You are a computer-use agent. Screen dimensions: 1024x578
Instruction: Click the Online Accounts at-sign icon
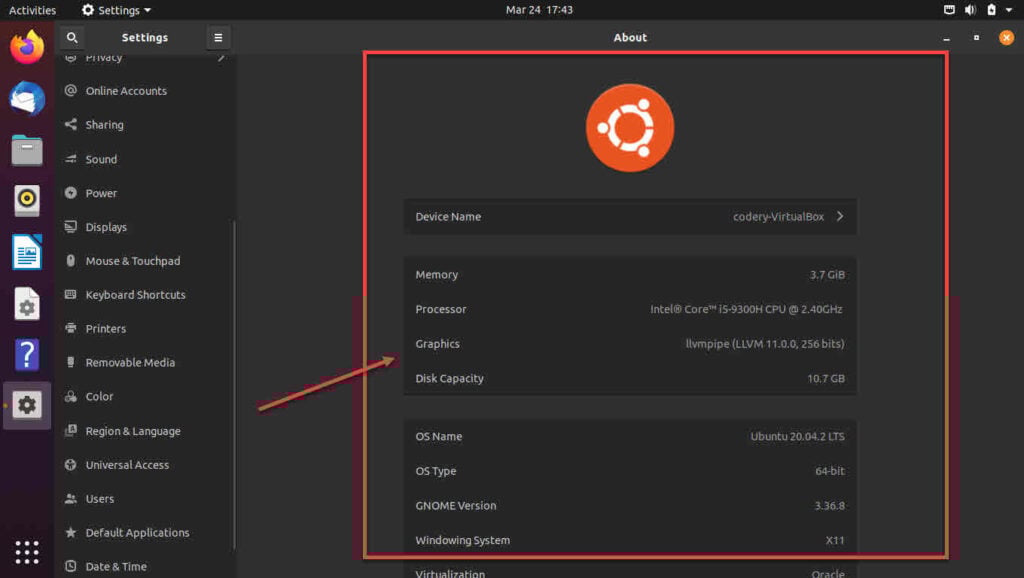71,90
